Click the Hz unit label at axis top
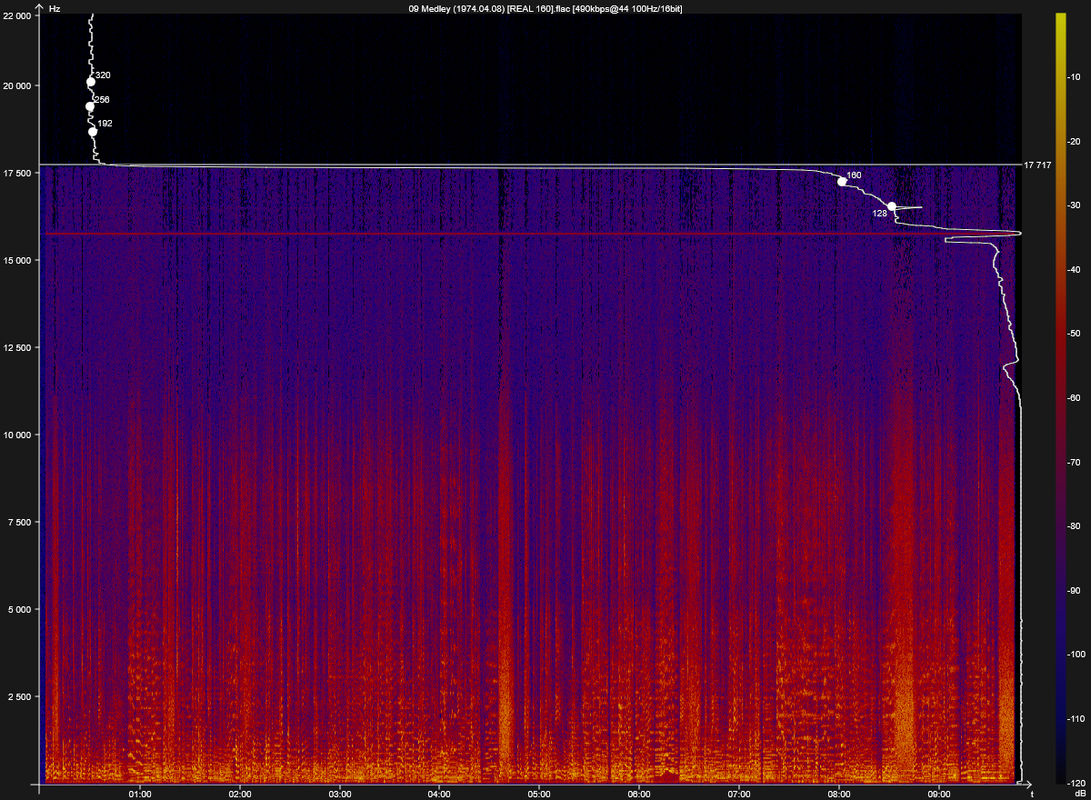This screenshot has width=1091, height=800. coord(55,8)
